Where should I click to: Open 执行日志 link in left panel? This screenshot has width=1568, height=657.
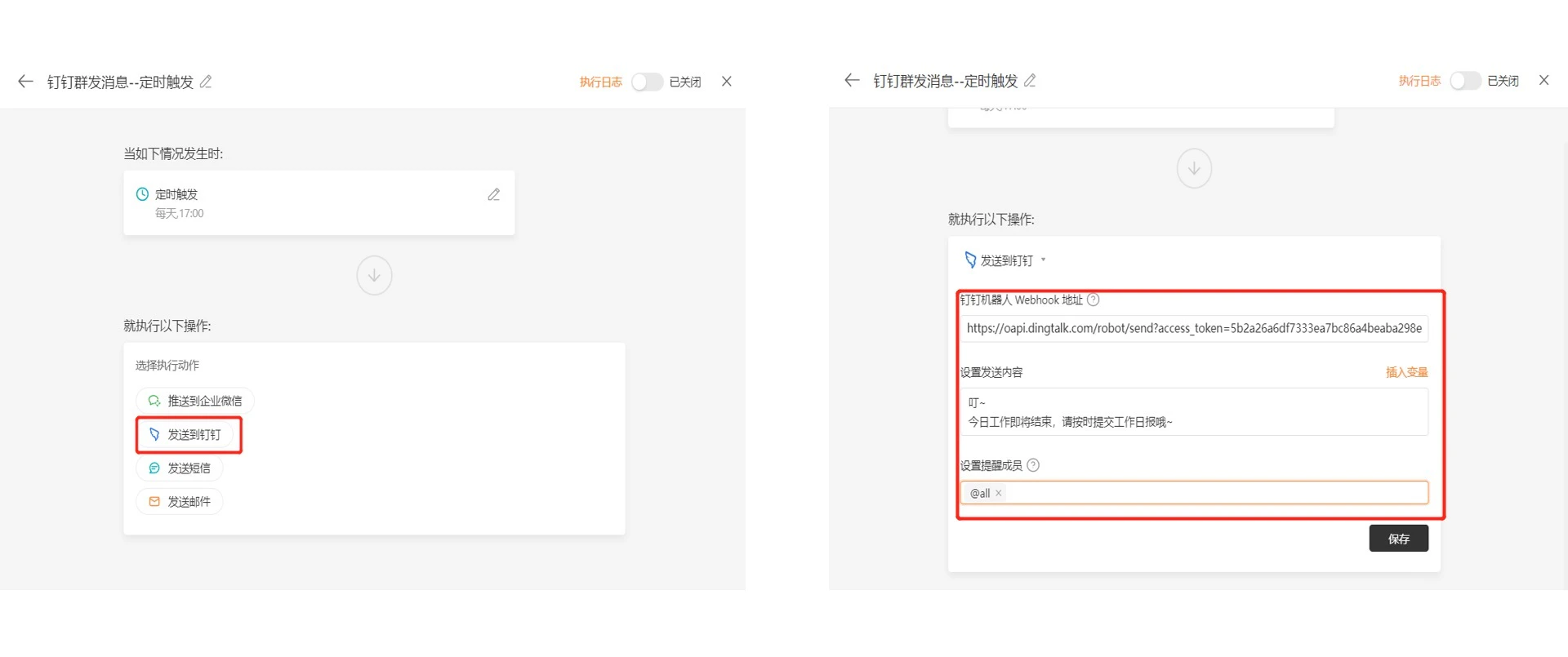[601, 82]
